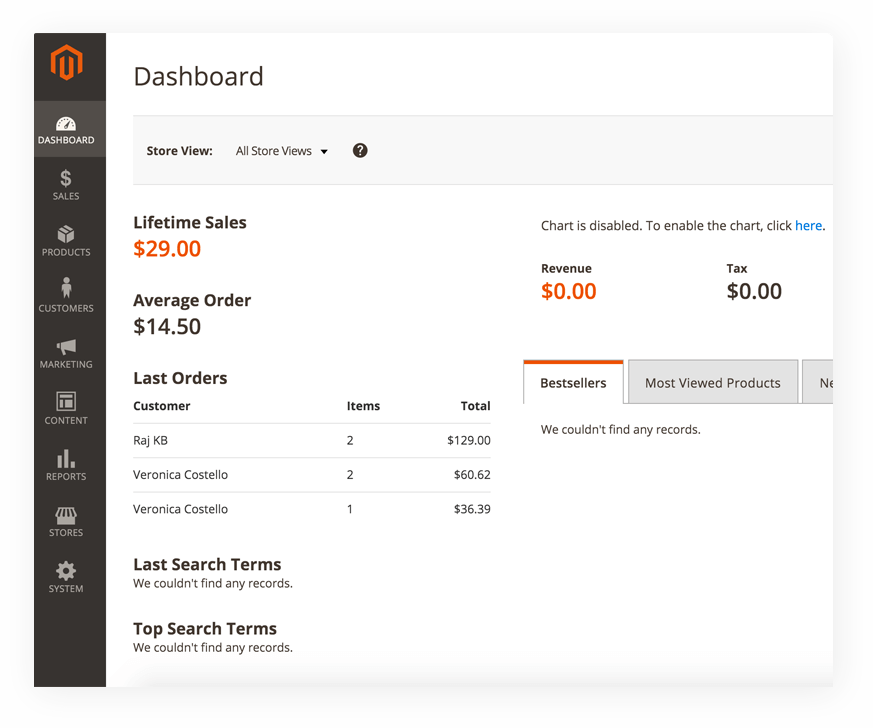The height and width of the screenshot is (728, 873).
Task: Select the Dashboard speedometer icon
Action: 65,122
